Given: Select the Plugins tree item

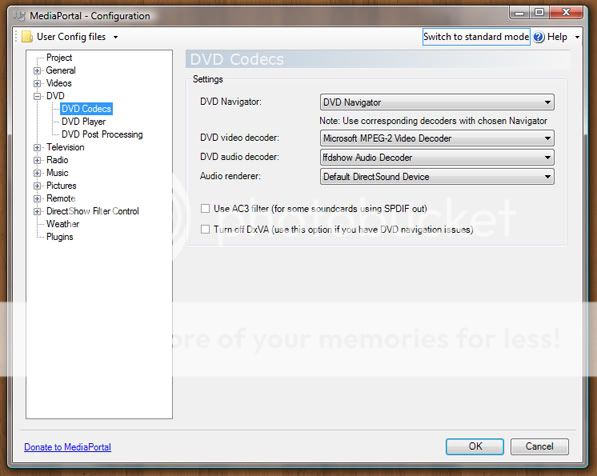Looking at the screenshot, I should 60,237.
